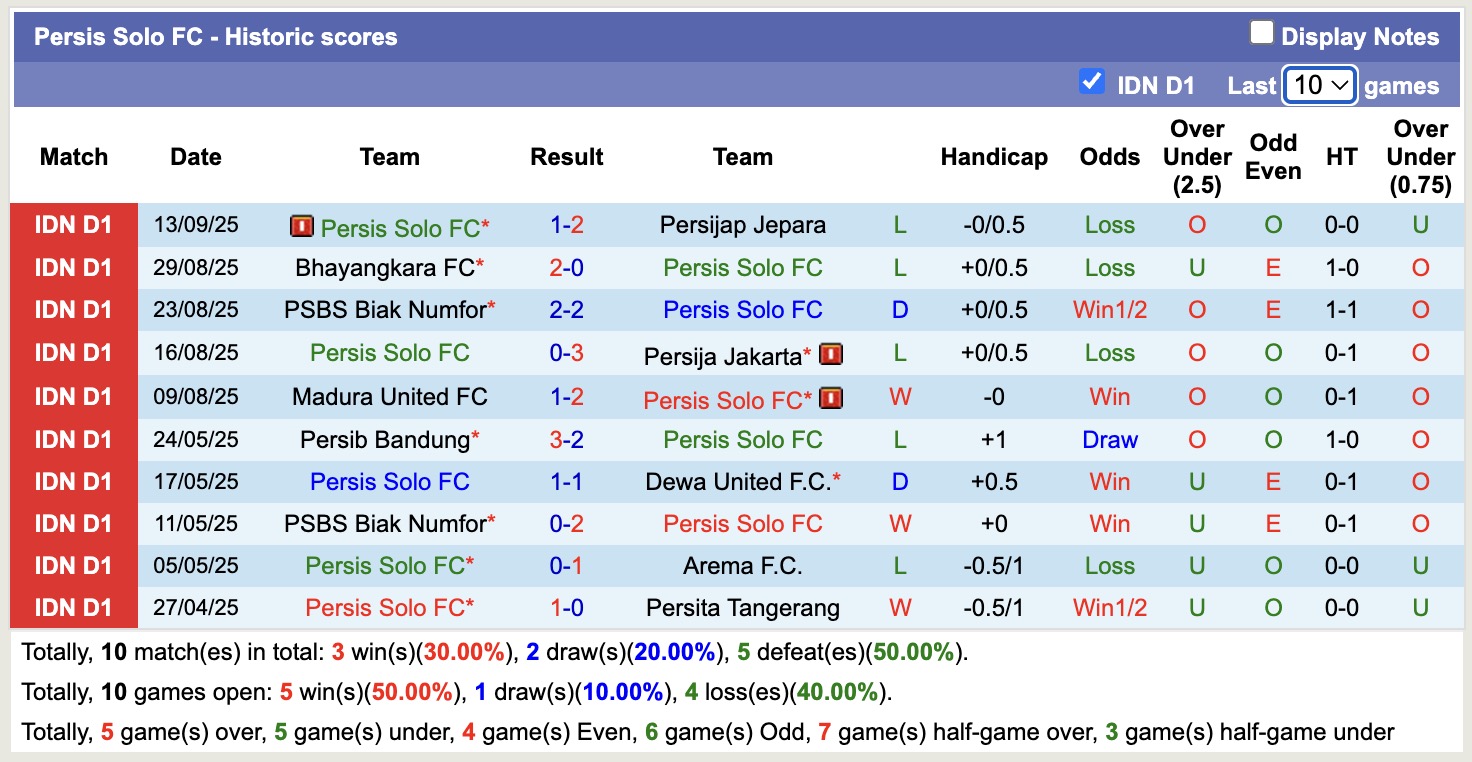
Task: Click the Bhayangkara FC team link
Action: click(384, 268)
